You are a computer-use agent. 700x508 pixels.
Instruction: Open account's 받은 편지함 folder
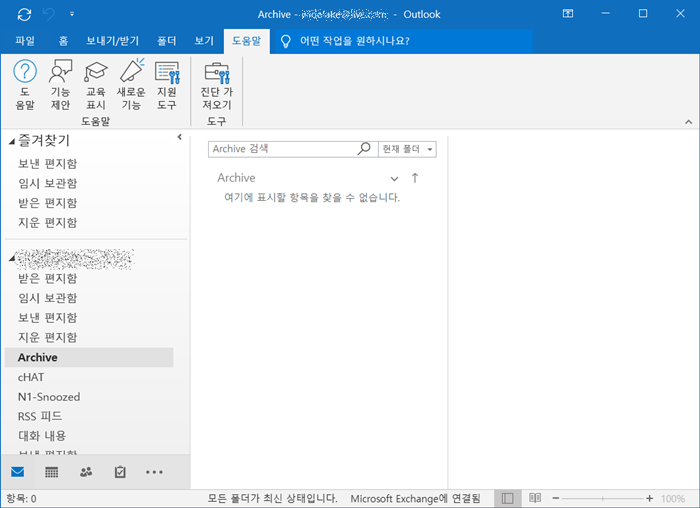click(x=47, y=279)
